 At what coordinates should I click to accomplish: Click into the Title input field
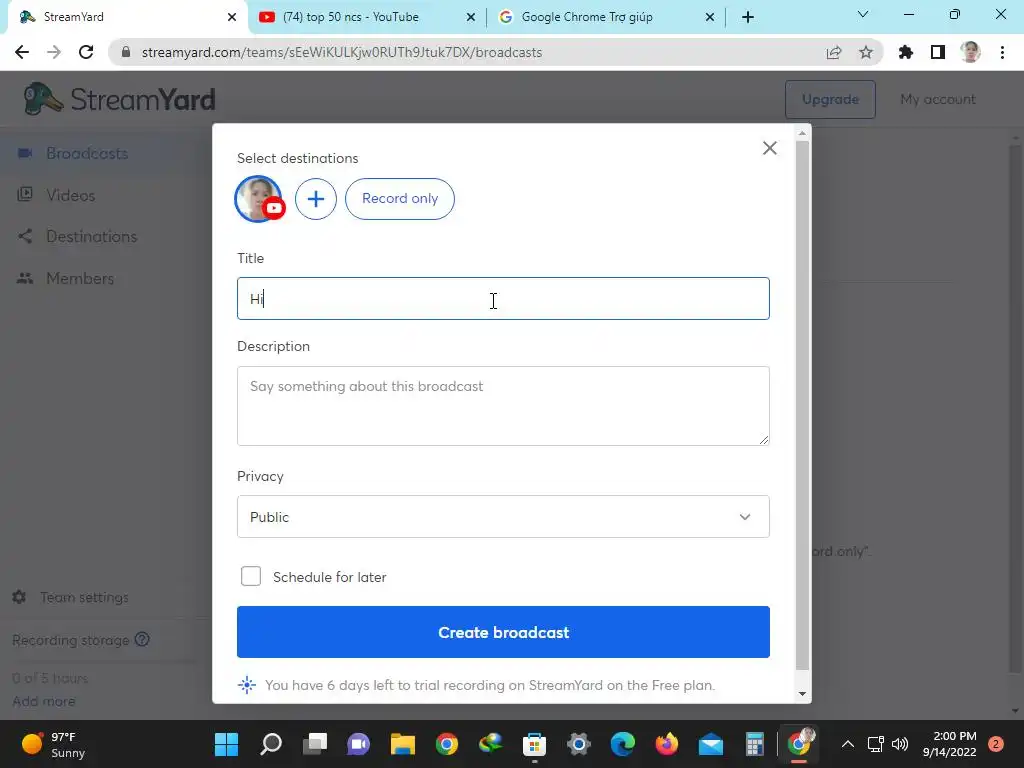pyautogui.click(x=503, y=298)
